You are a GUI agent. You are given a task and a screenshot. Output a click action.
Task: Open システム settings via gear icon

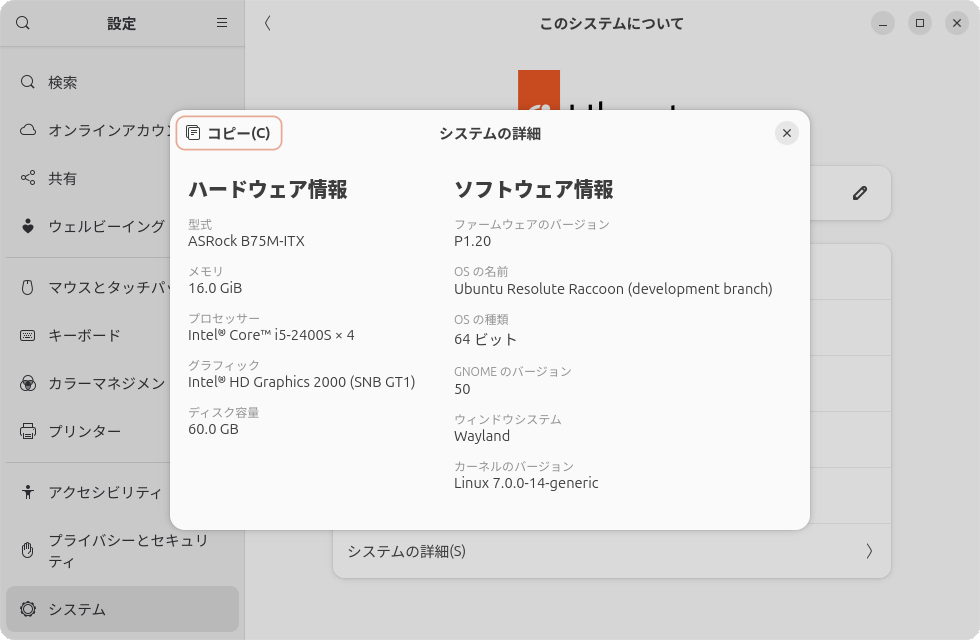(x=28, y=609)
